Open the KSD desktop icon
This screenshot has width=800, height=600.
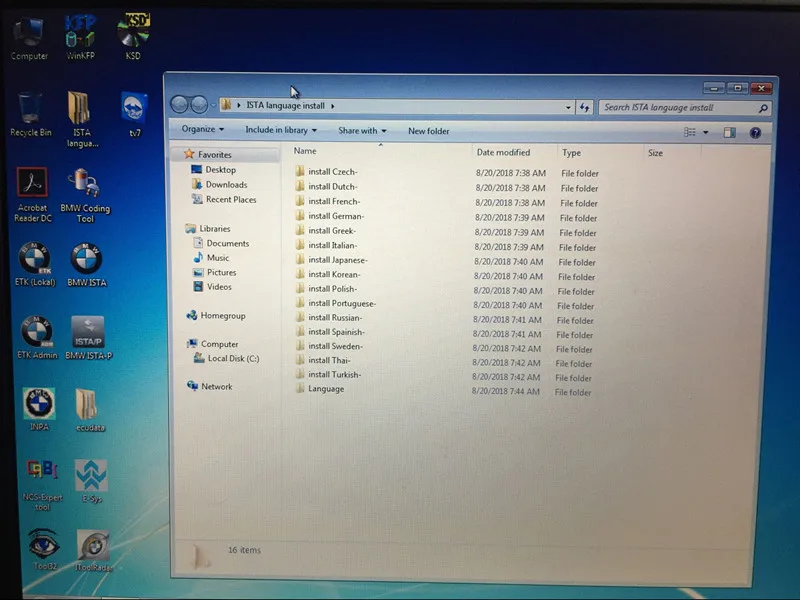pyautogui.click(x=133, y=37)
